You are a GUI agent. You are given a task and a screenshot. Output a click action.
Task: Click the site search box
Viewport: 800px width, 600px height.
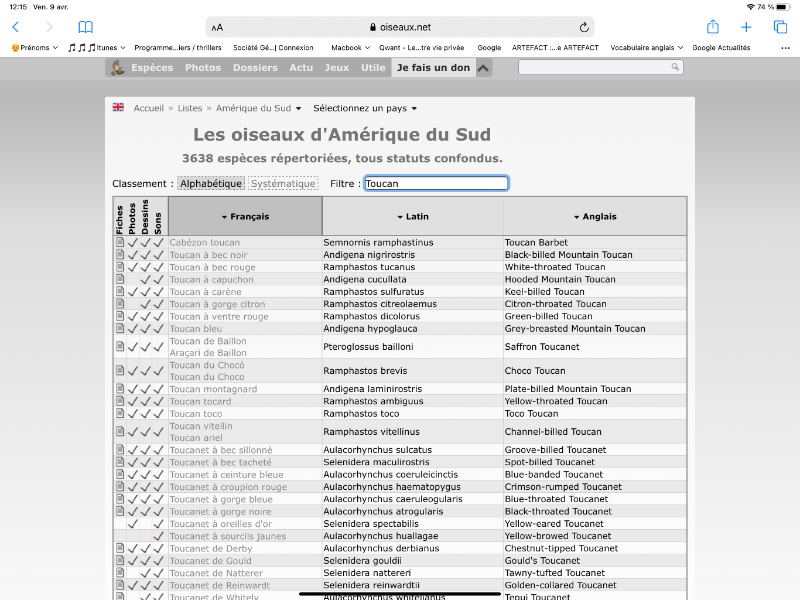(601, 67)
